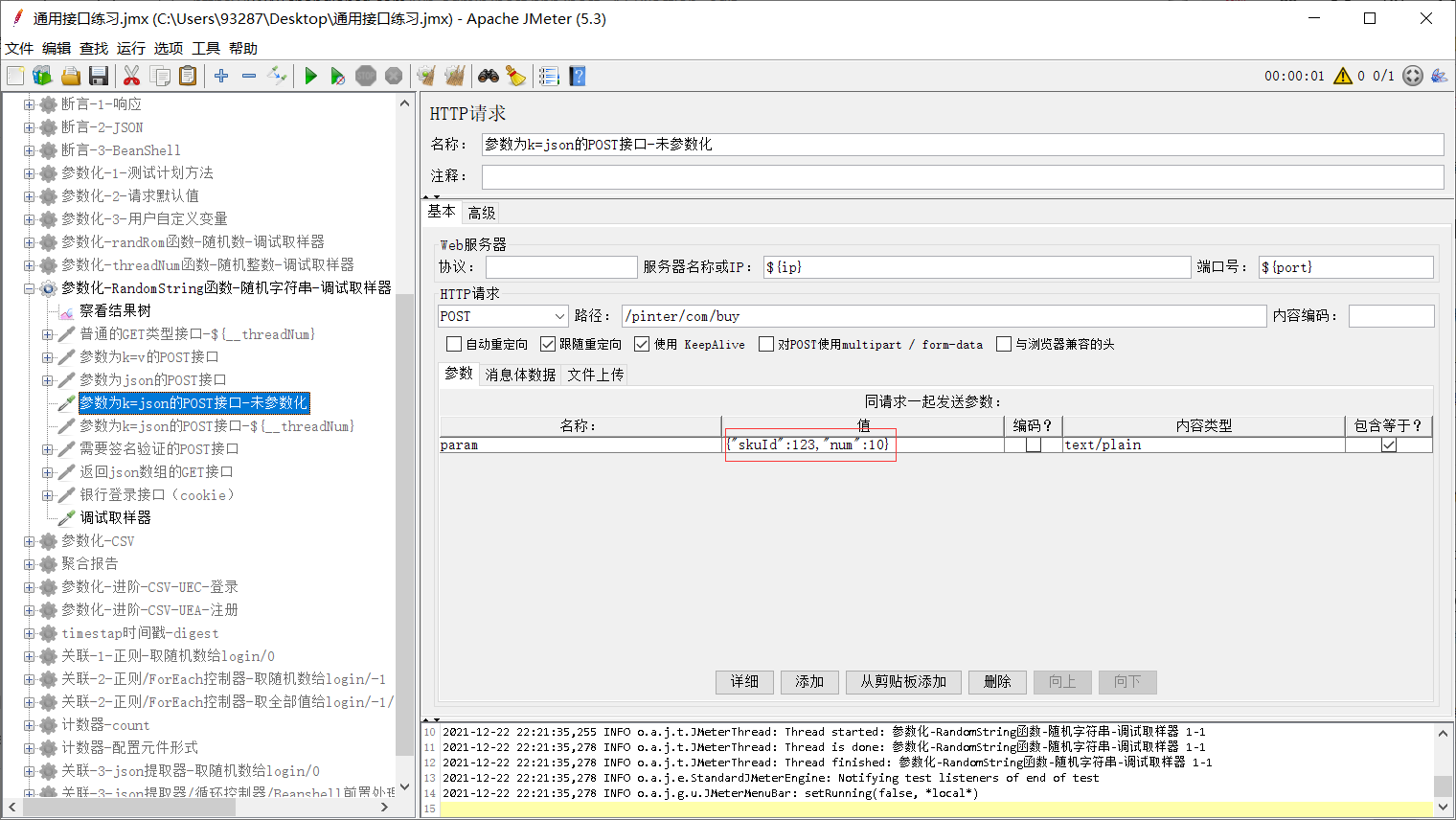Click tree panel vertical scrollbar down arrow

404,787
